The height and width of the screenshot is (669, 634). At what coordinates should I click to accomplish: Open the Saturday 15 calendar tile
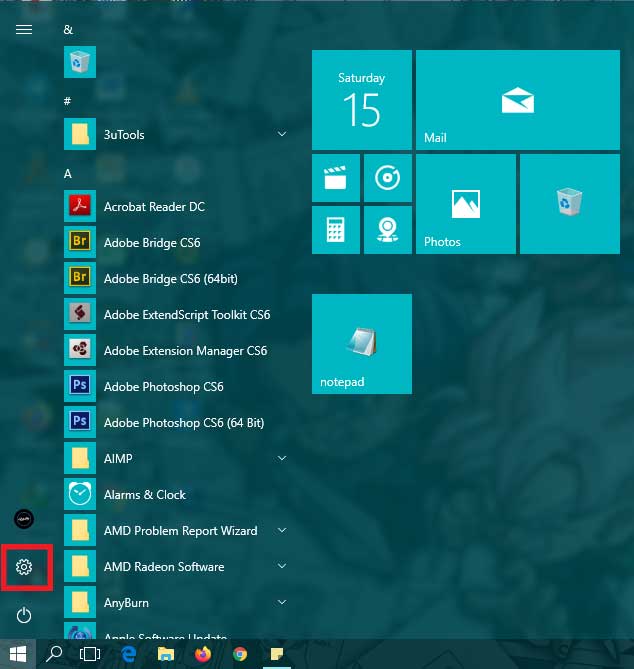click(x=362, y=100)
